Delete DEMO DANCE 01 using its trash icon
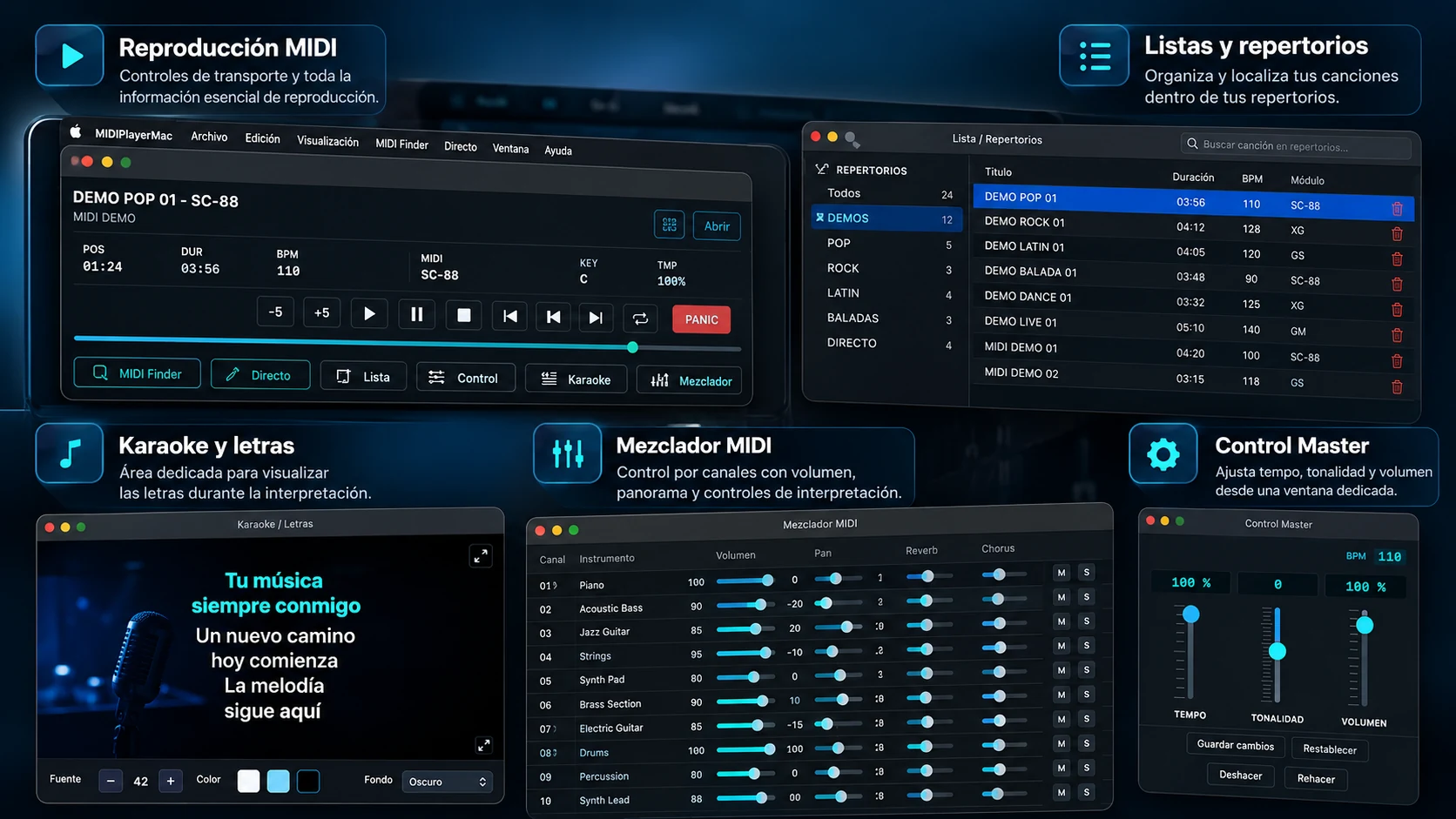Viewport: 1456px width, 819px height. 1397,310
